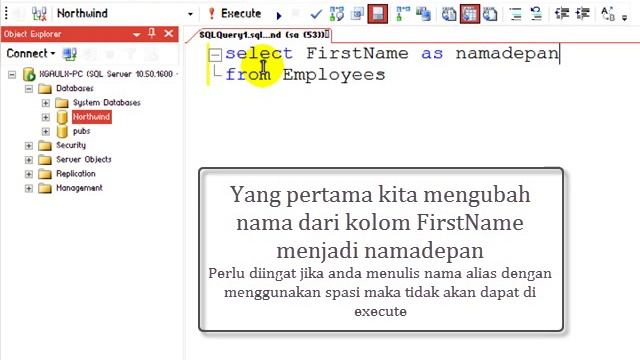The height and width of the screenshot is (360, 640).
Task: Select the Databases tree item
Action: click(75, 88)
